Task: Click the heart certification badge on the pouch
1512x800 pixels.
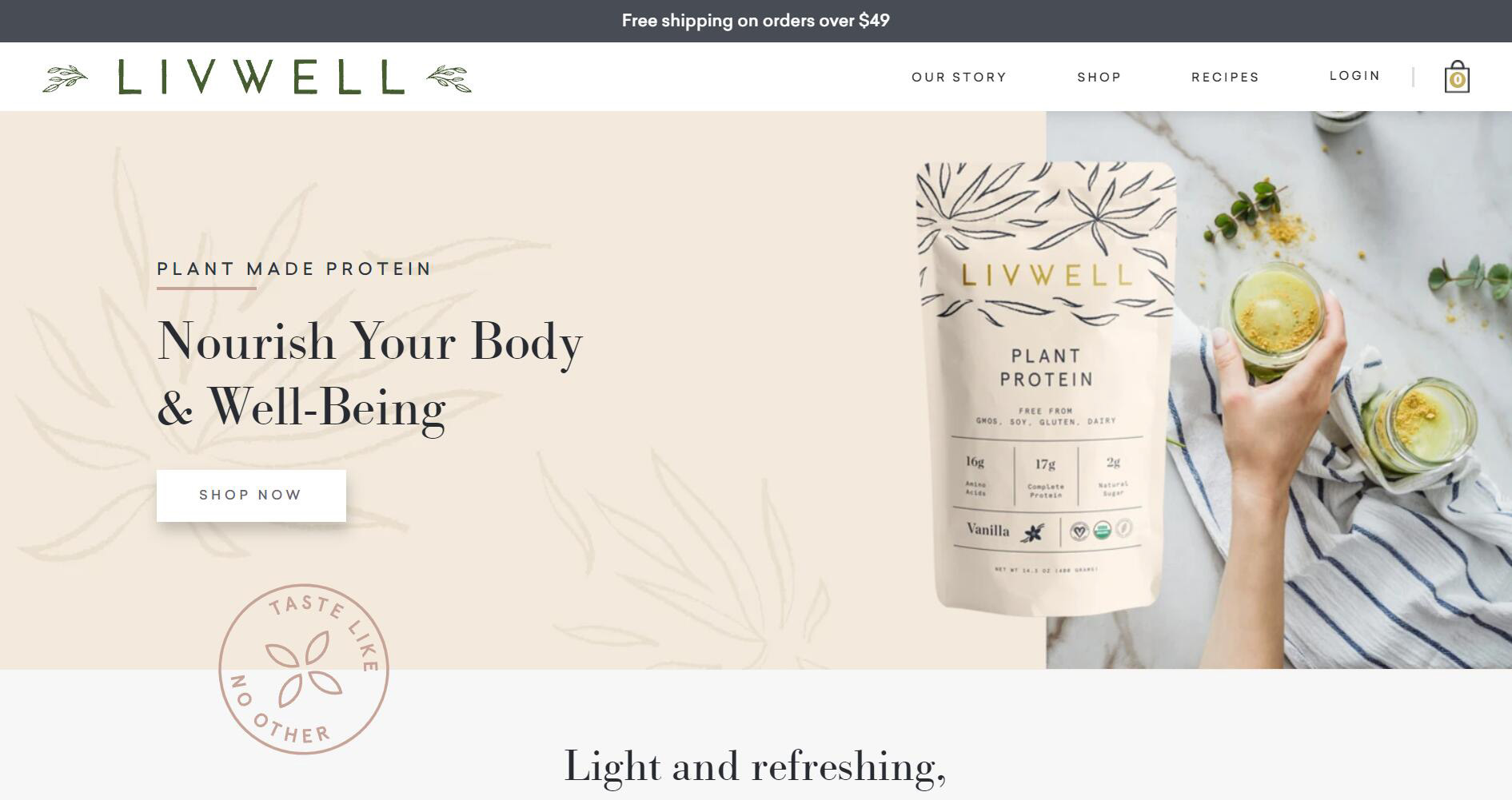Action: (1079, 530)
